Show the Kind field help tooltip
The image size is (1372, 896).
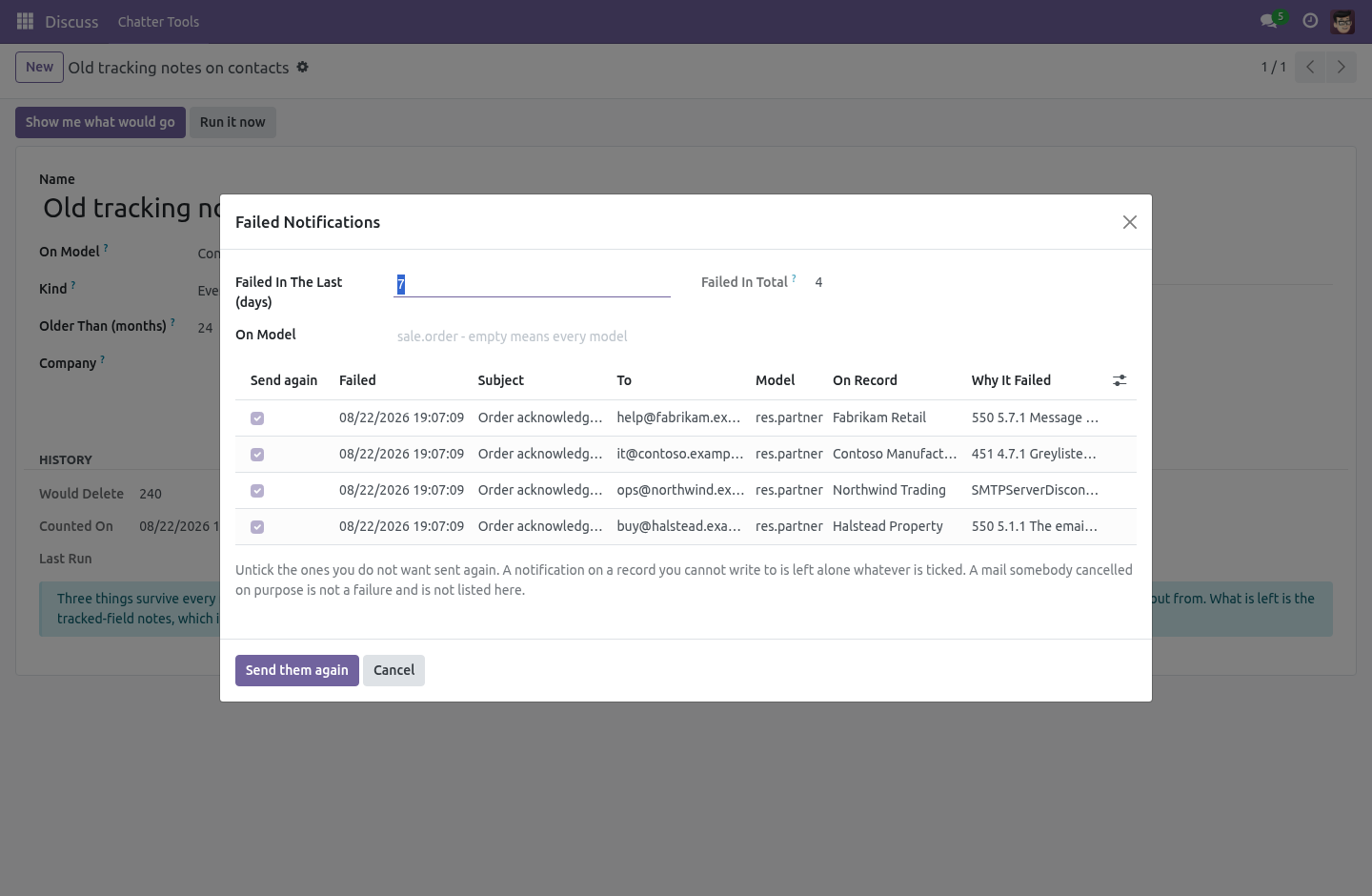(73, 285)
